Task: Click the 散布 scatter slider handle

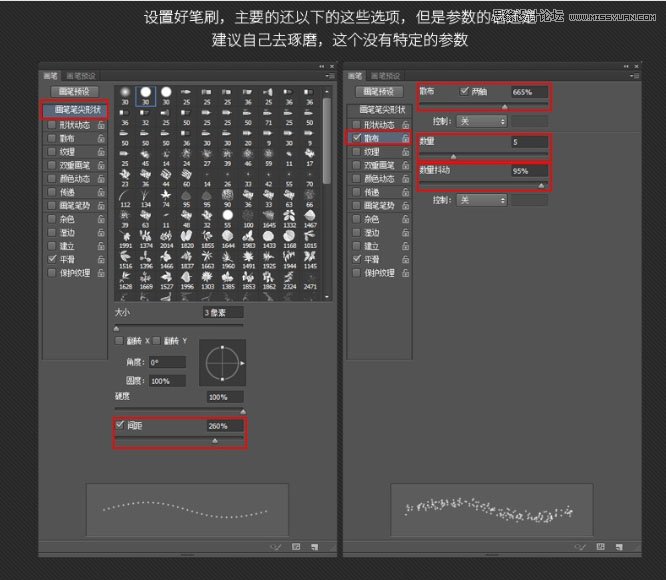Action: [x=505, y=107]
